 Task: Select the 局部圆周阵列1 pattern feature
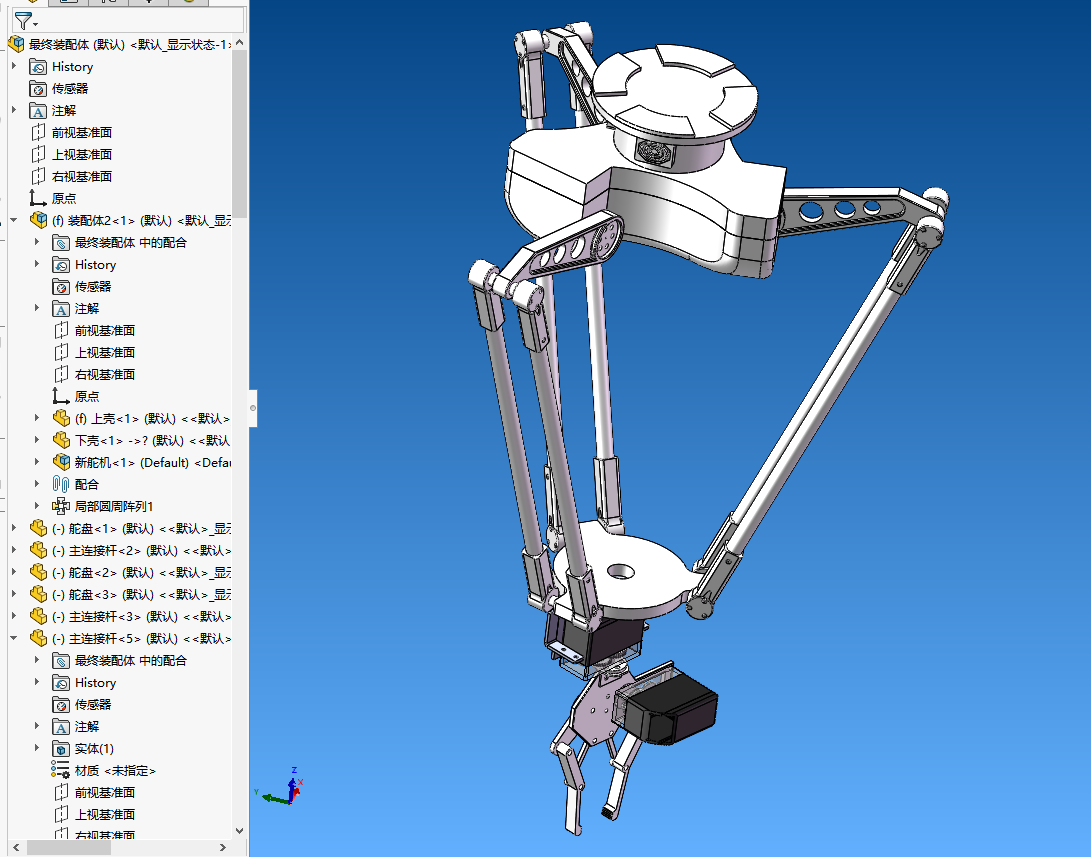(113, 506)
